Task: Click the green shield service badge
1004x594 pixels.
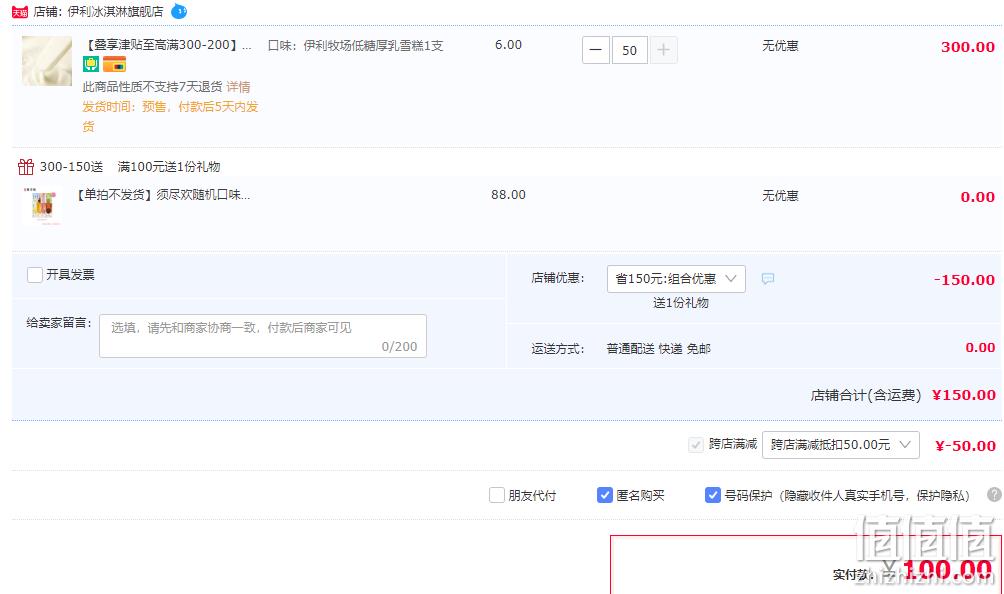Action: (x=91, y=64)
